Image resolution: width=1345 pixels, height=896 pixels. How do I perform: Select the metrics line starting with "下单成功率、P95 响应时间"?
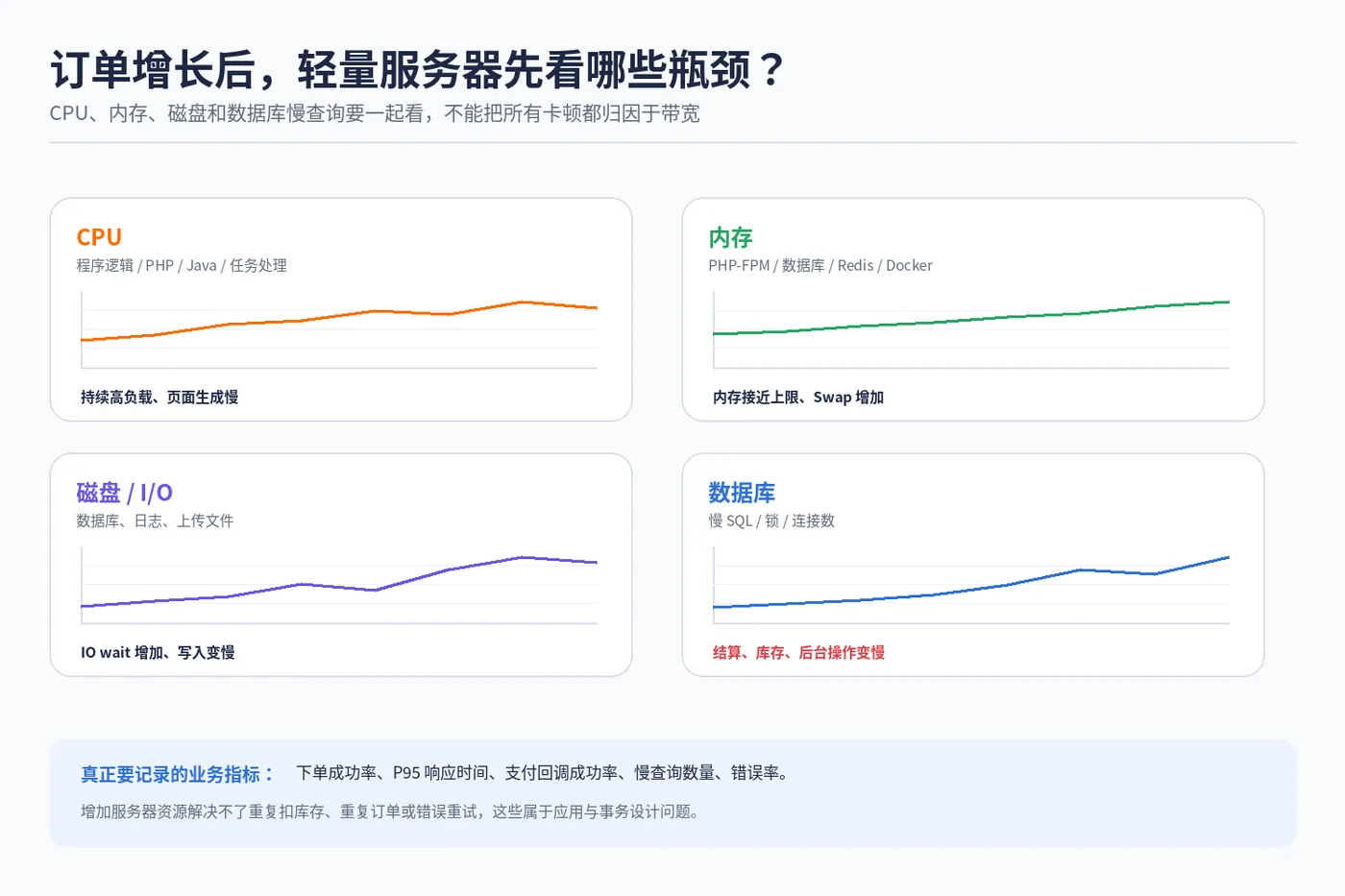543,773
